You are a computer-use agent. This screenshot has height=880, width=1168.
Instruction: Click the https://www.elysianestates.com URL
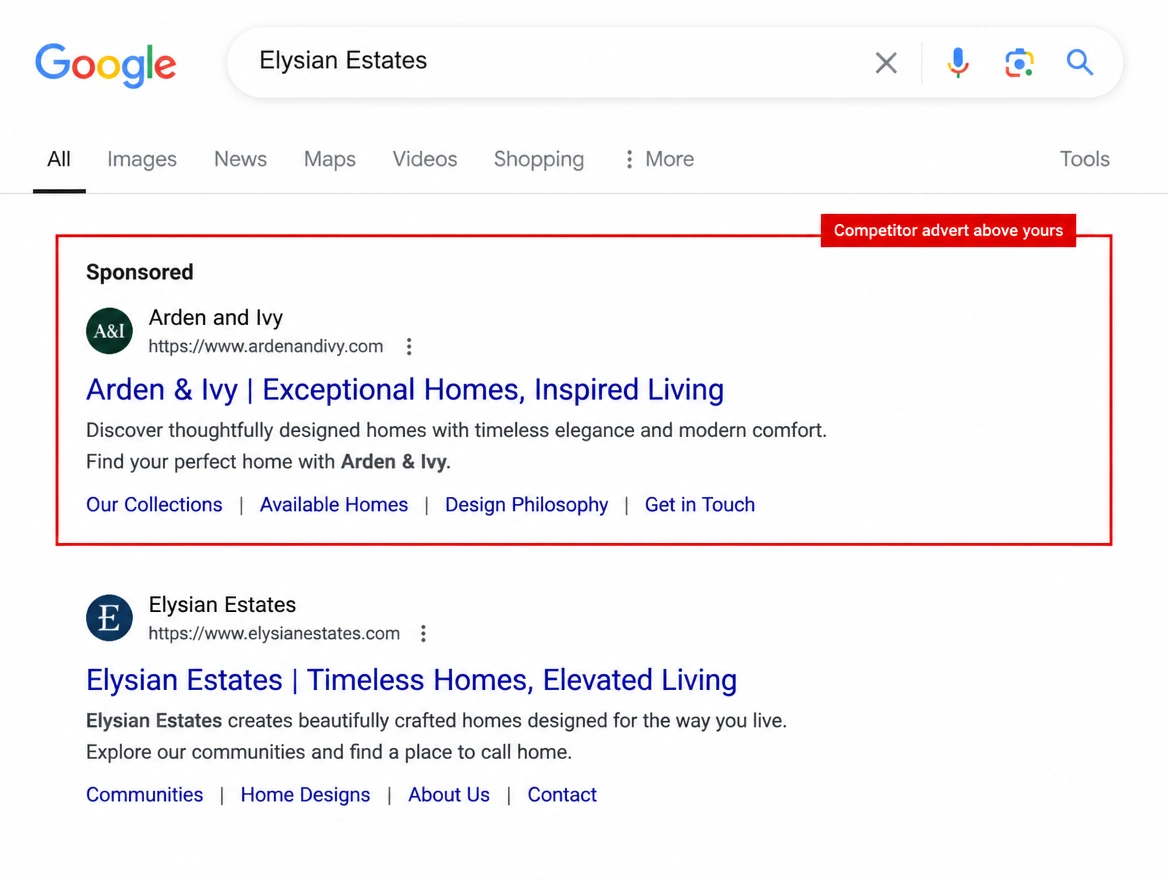[x=273, y=633]
